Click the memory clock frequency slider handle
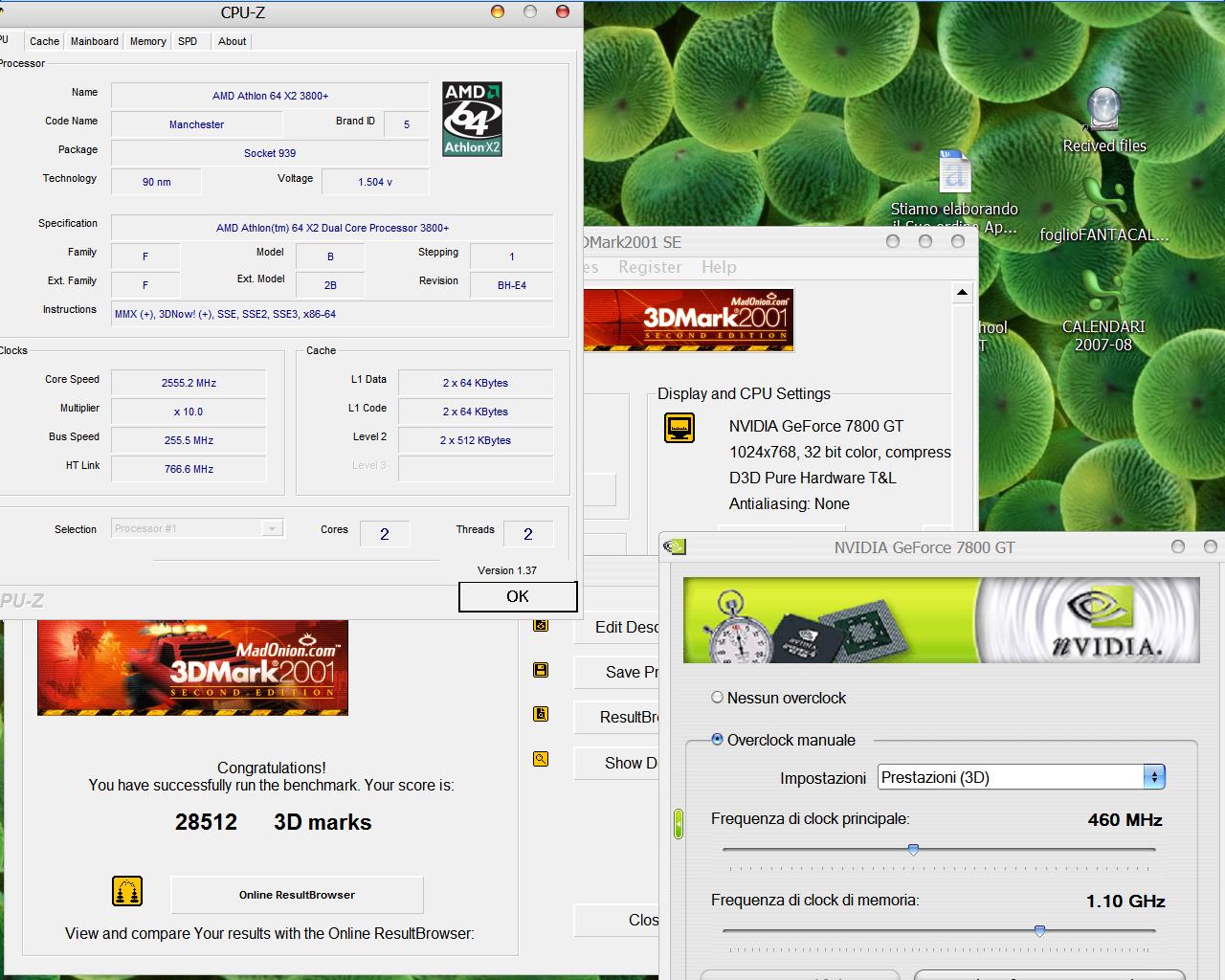 (1039, 931)
